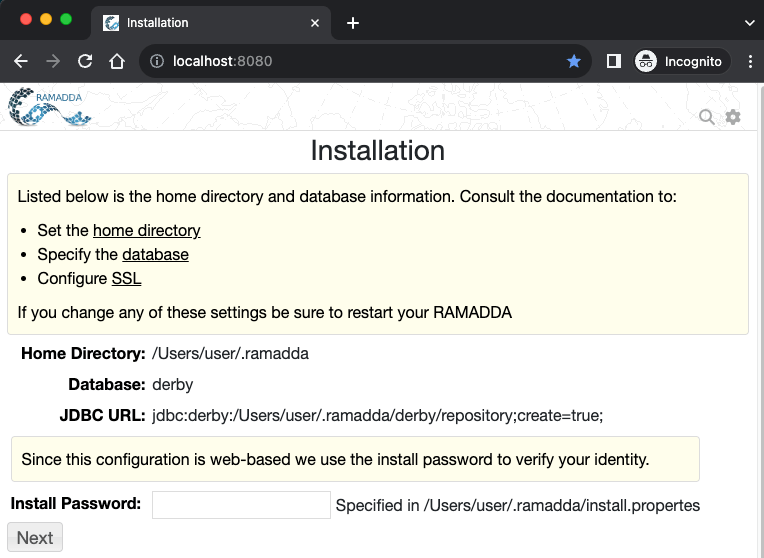This screenshot has height=558, width=764.
Task: Close the Installation tab
Action: (315, 23)
